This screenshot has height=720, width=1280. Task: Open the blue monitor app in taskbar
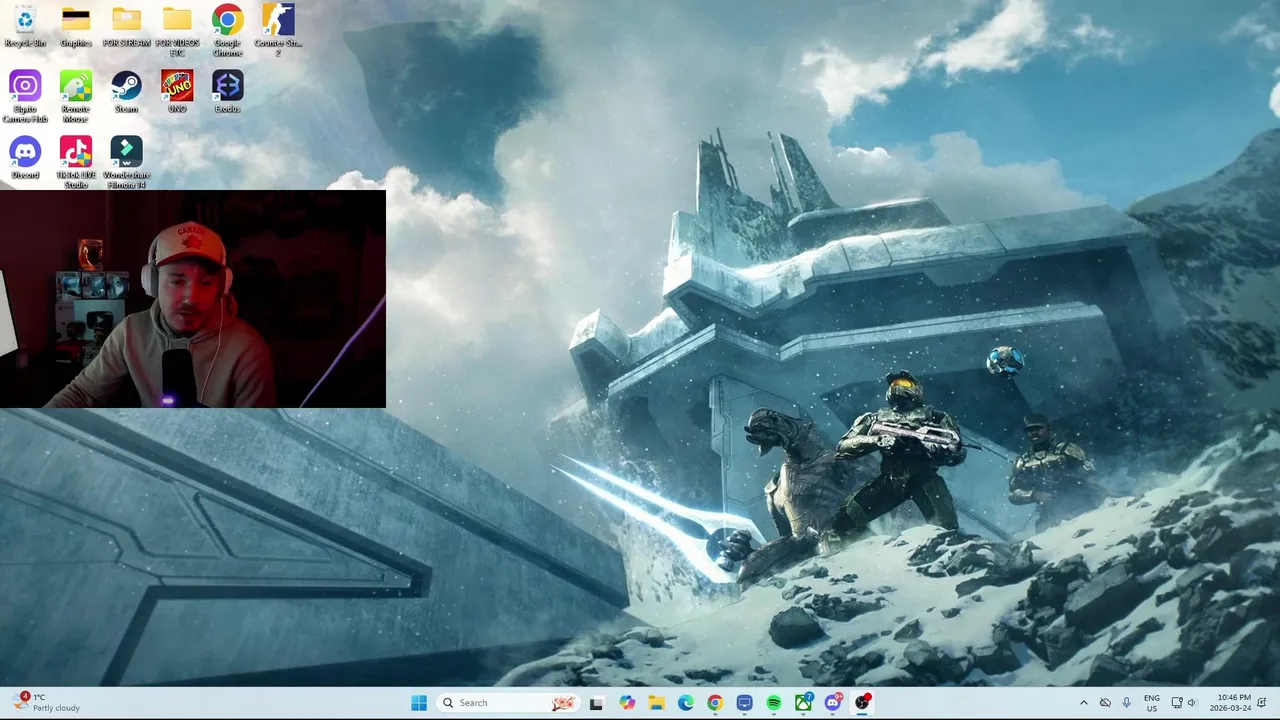click(745, 703)
